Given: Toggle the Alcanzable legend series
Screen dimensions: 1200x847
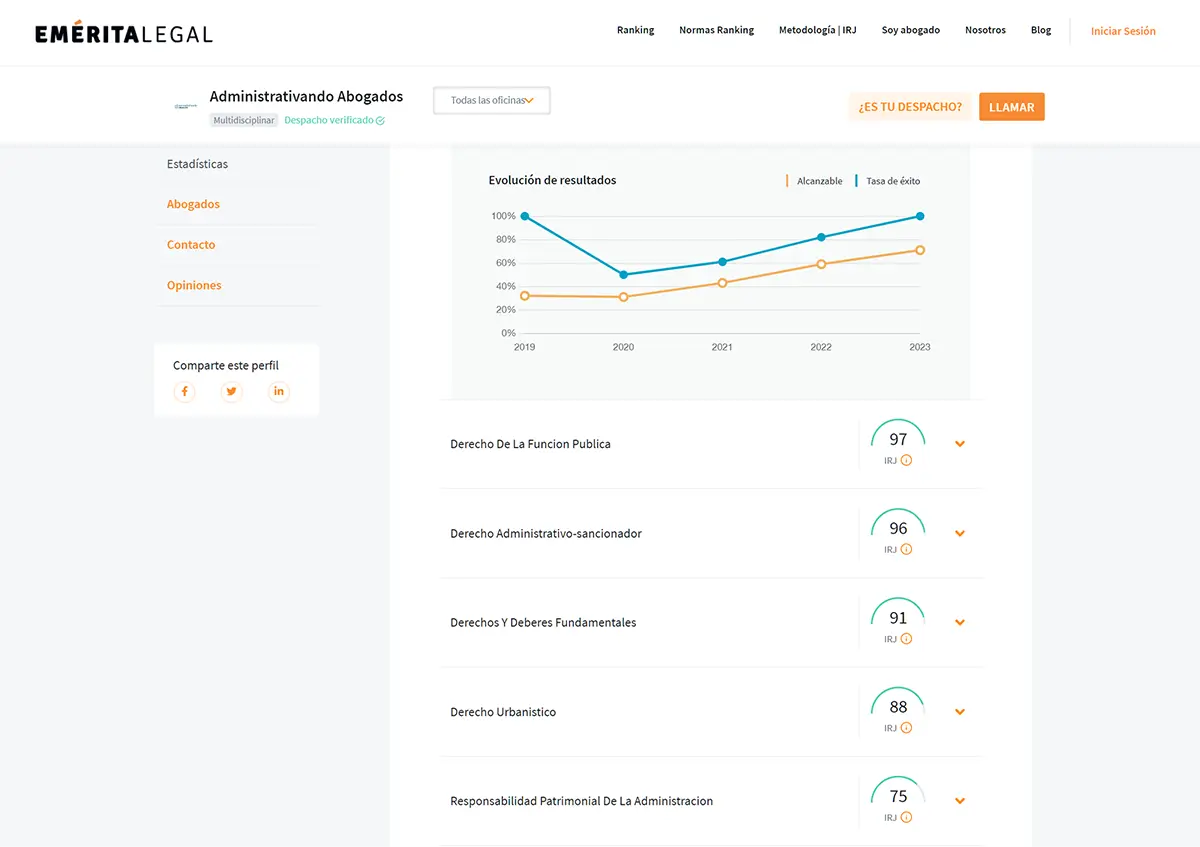Looking at the screenshot, I should (818, 181).
